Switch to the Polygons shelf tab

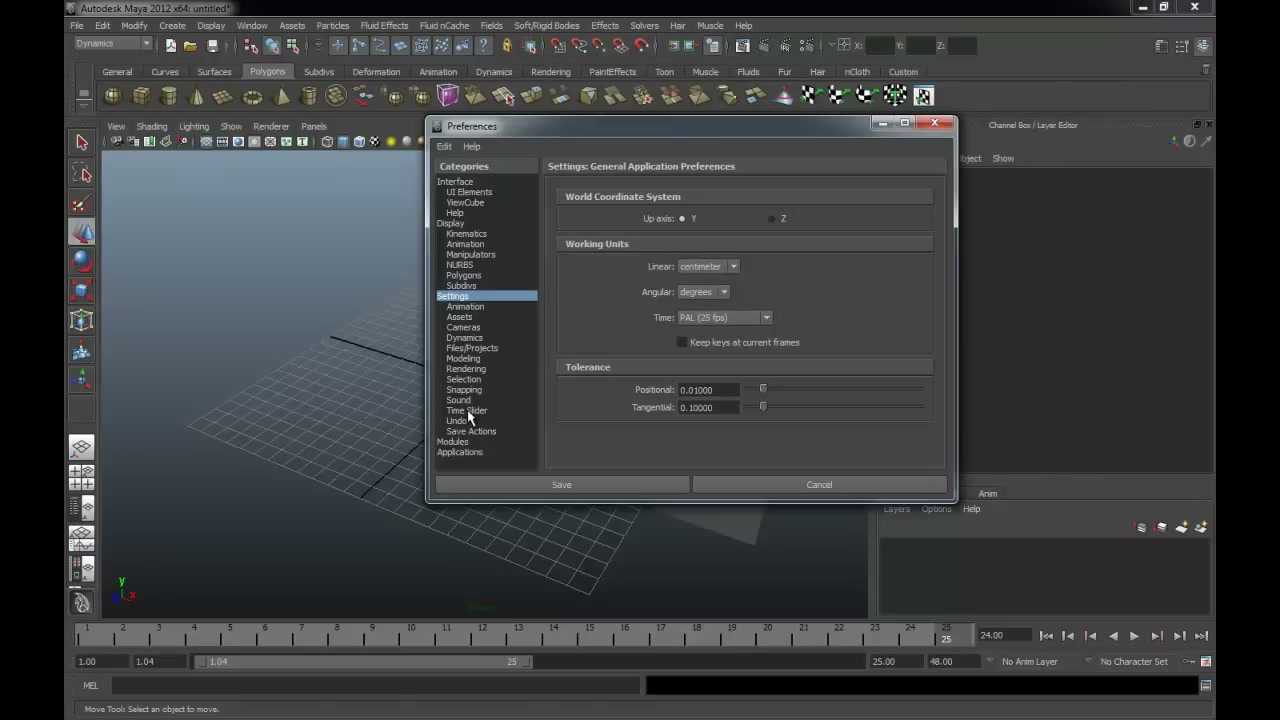(267, 72)
